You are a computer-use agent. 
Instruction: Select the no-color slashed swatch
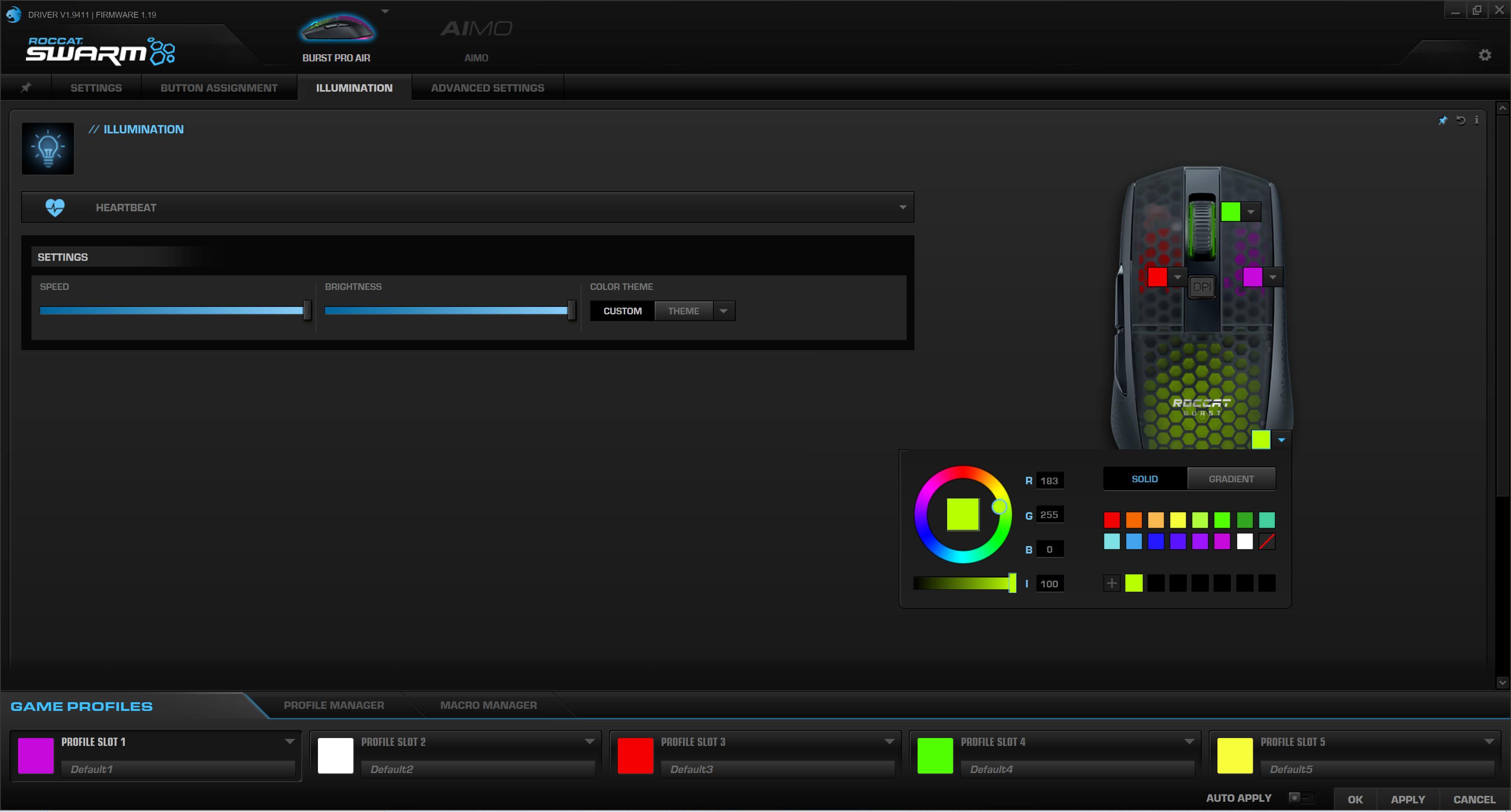(x=1266, y=542)
